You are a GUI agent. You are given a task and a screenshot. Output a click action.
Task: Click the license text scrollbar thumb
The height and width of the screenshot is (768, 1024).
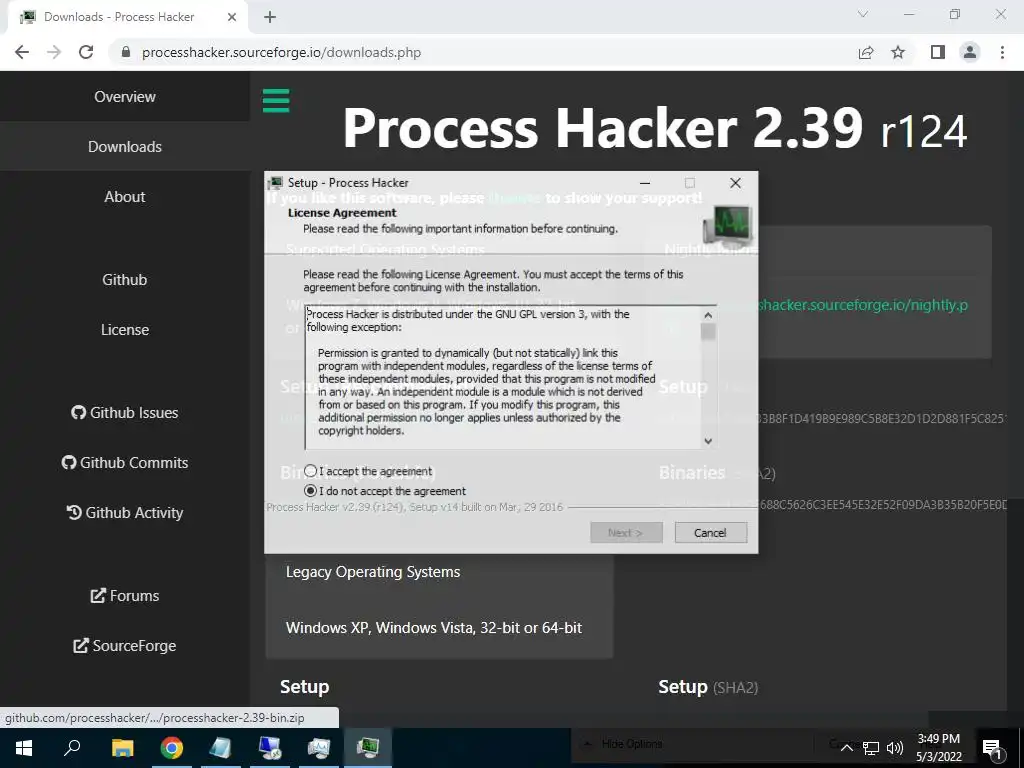pos(708,332)
